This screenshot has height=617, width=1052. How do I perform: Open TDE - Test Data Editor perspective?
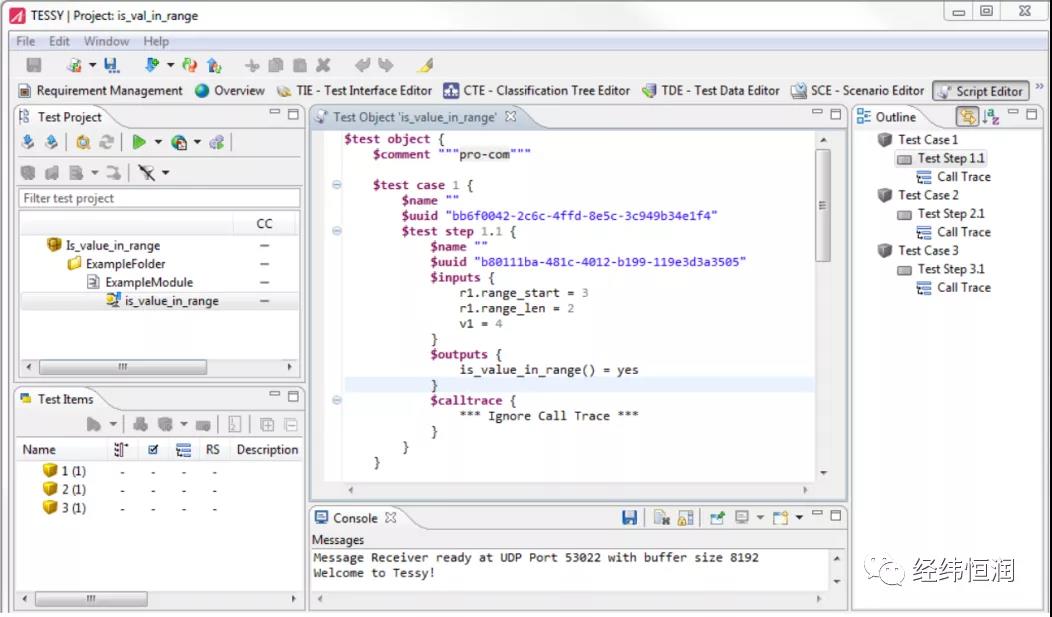[711, 91]
